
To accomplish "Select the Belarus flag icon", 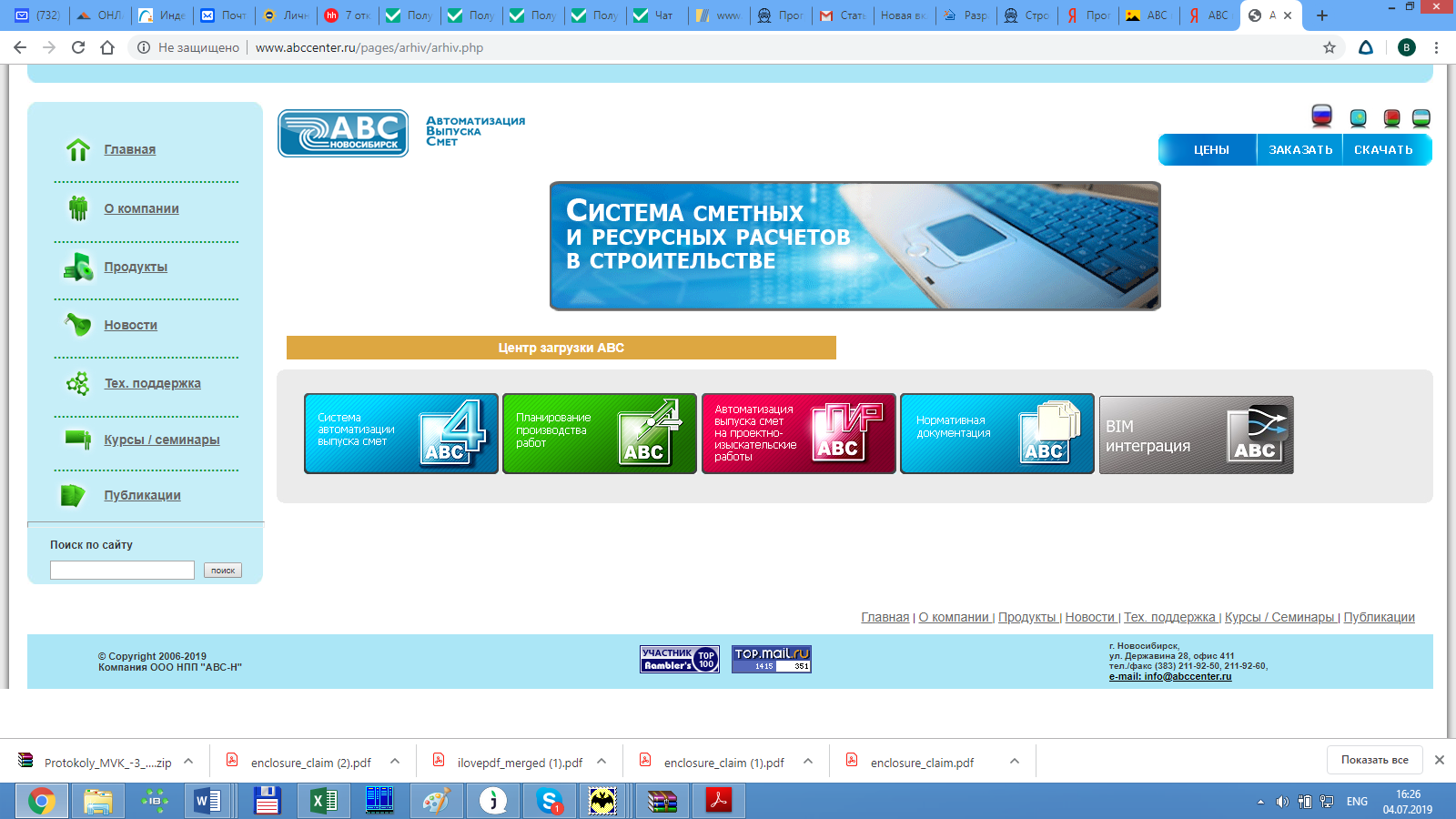I will (x=1391, y=118).
